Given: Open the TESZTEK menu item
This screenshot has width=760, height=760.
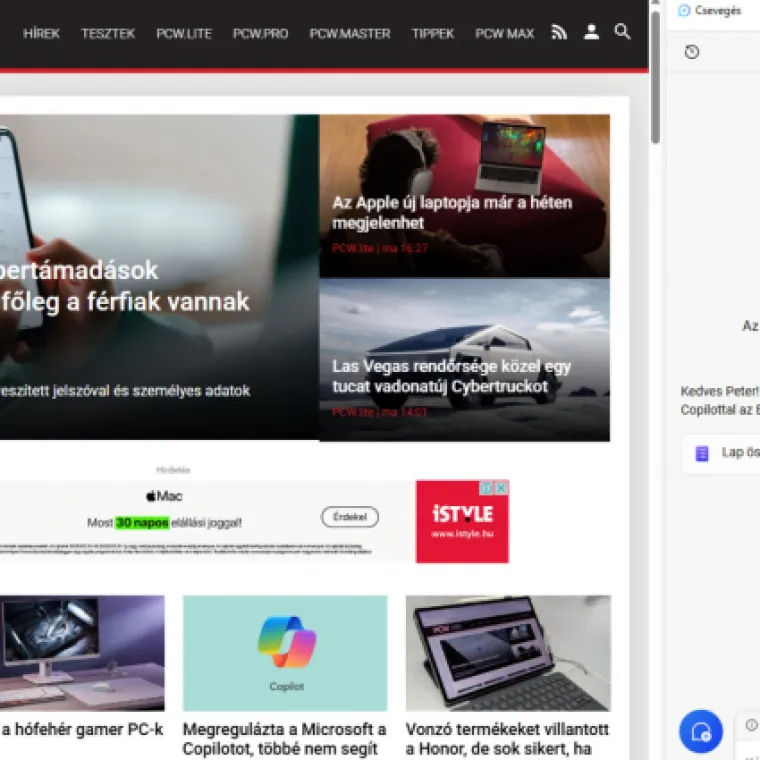Looking at the screenshot, I should pyautogui.click(x=108, y=33).
